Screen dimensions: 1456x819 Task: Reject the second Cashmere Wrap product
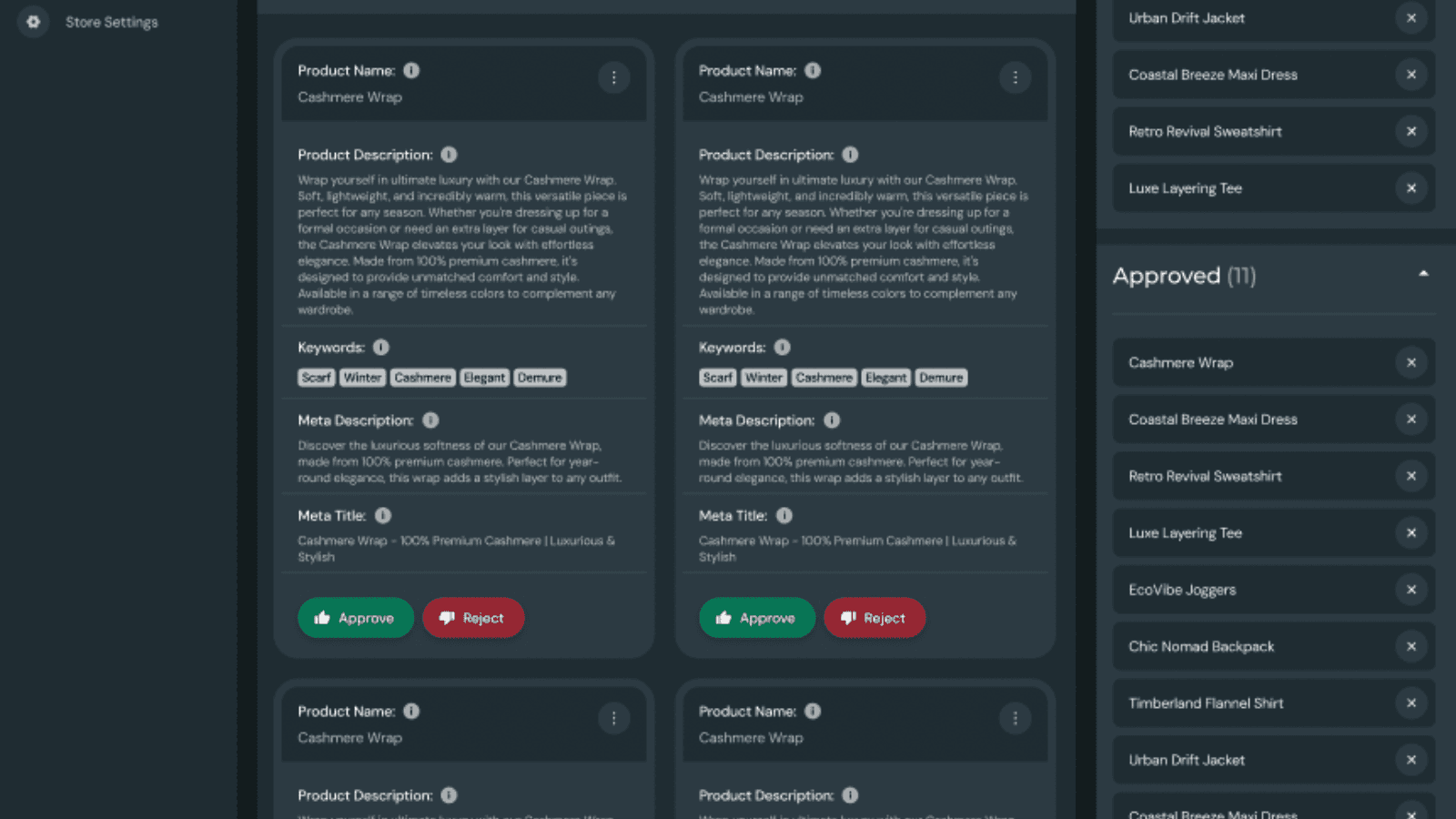[874, 618]
